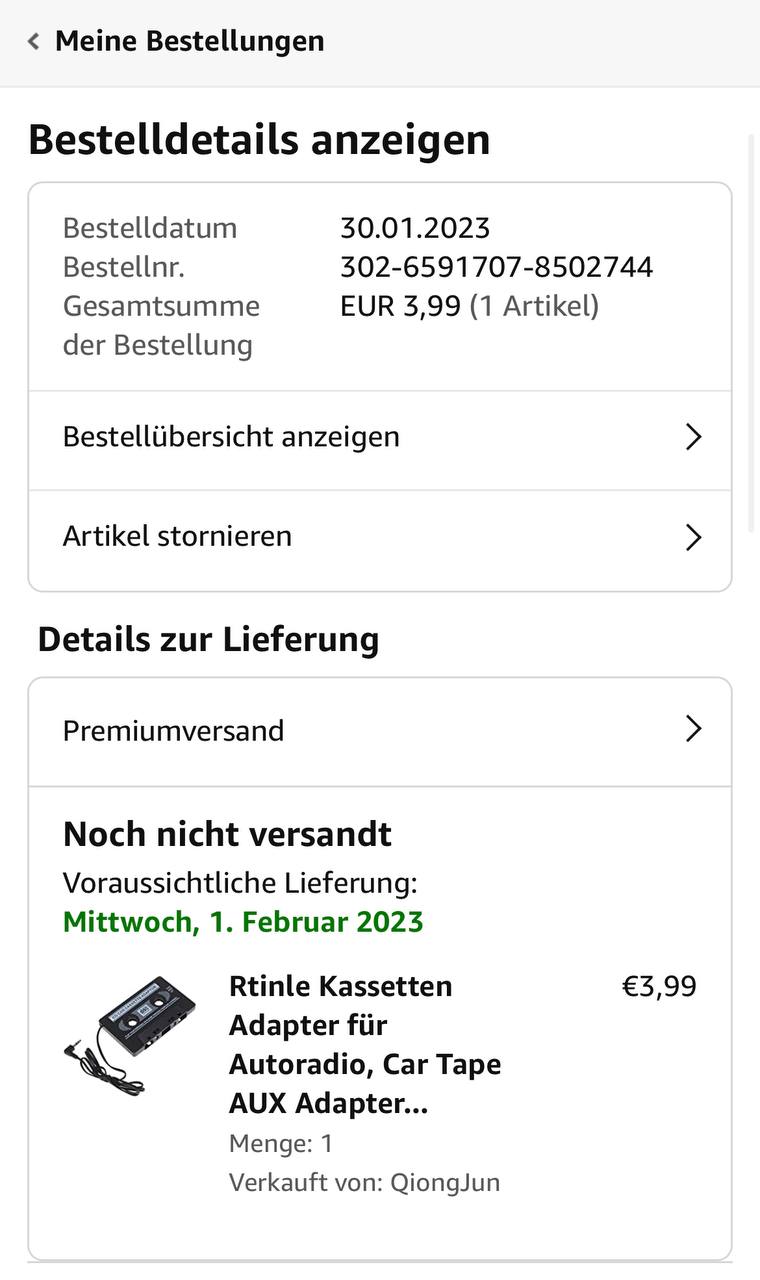Open Rtinle Kassetten Adapter product title
Image resolution: width=760 pixels, height=1280 pixels.
(364, 1045)
